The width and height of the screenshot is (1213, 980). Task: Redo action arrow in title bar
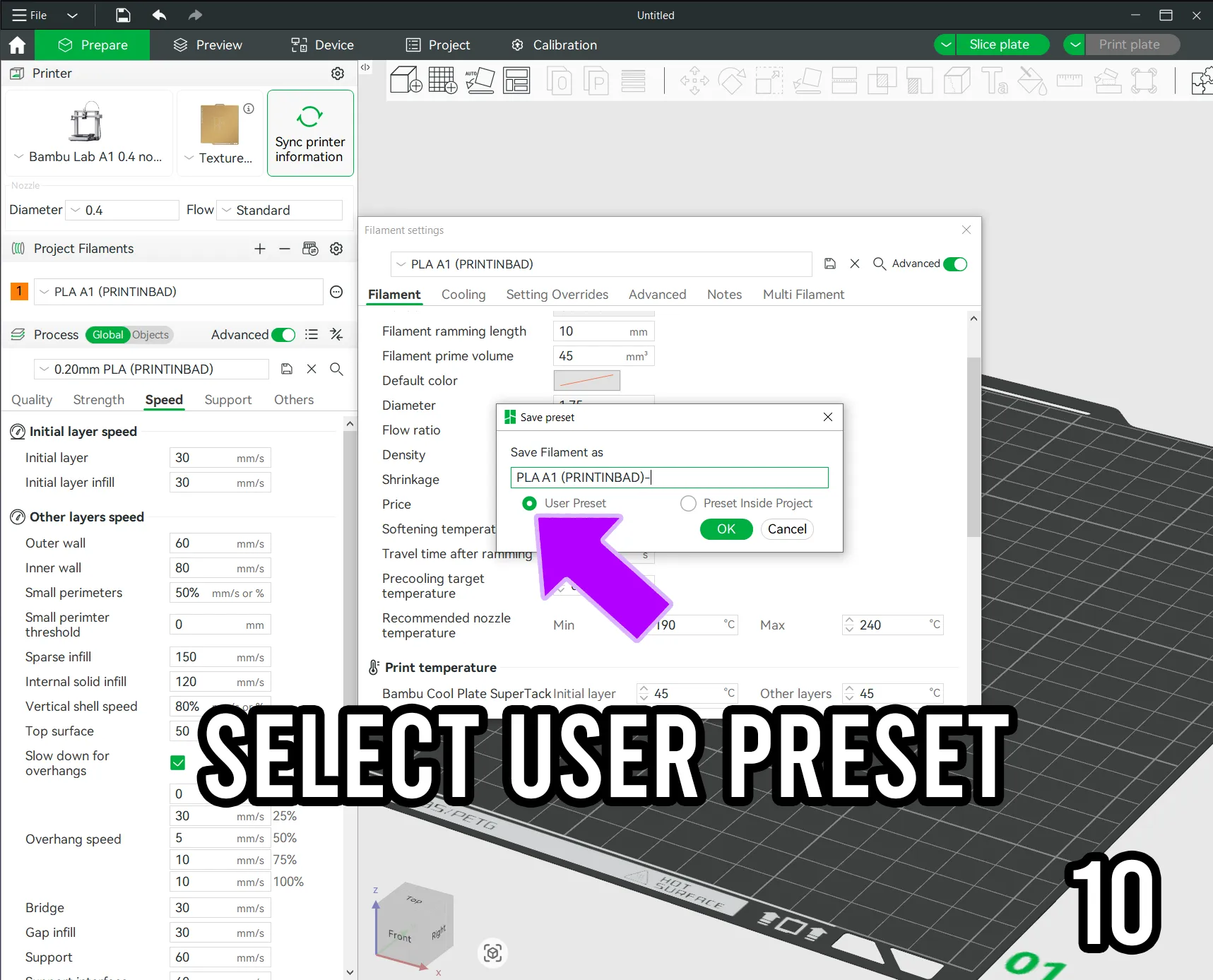click(x=195, y=15)
